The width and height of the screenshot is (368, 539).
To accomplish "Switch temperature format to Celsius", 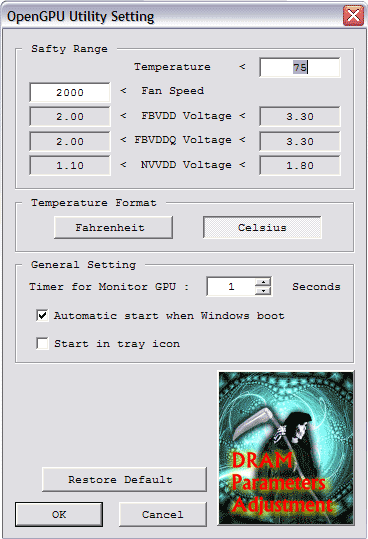I will [x=262, y=227].
